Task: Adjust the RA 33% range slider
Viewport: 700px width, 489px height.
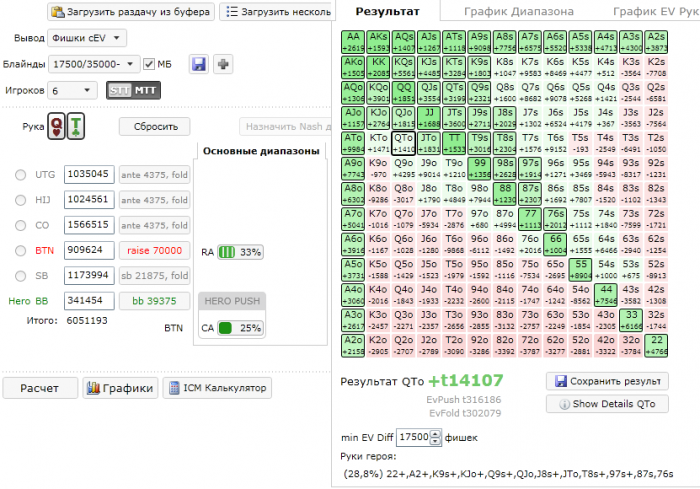Action: point(240,252)
